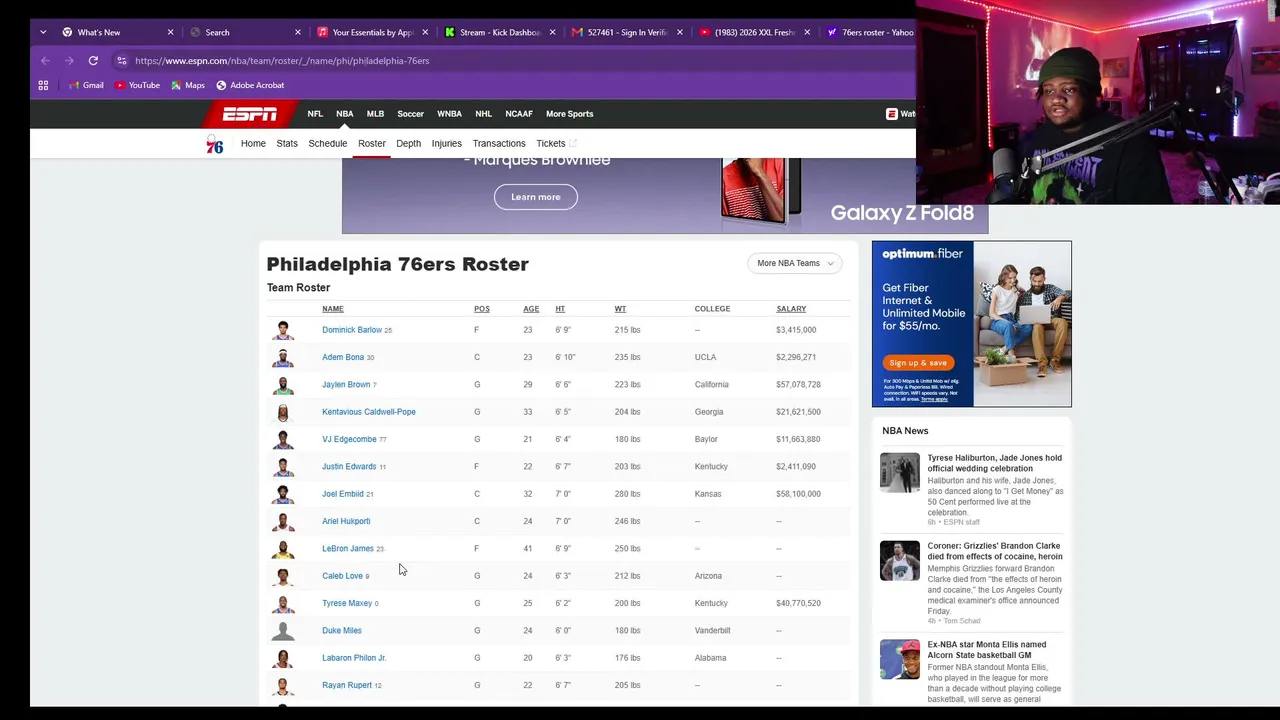
Task: Click the ESPN logo
Action: (x=250, y=114)
